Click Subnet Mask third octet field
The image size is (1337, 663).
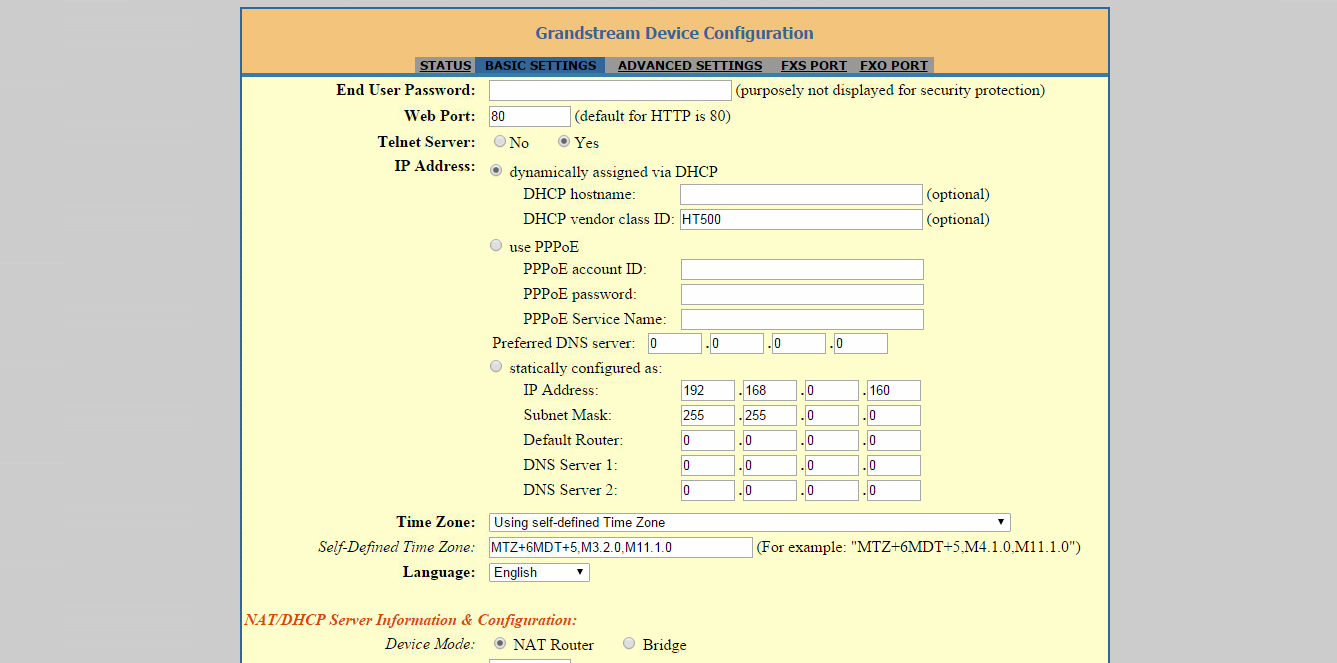coord(832,416)
